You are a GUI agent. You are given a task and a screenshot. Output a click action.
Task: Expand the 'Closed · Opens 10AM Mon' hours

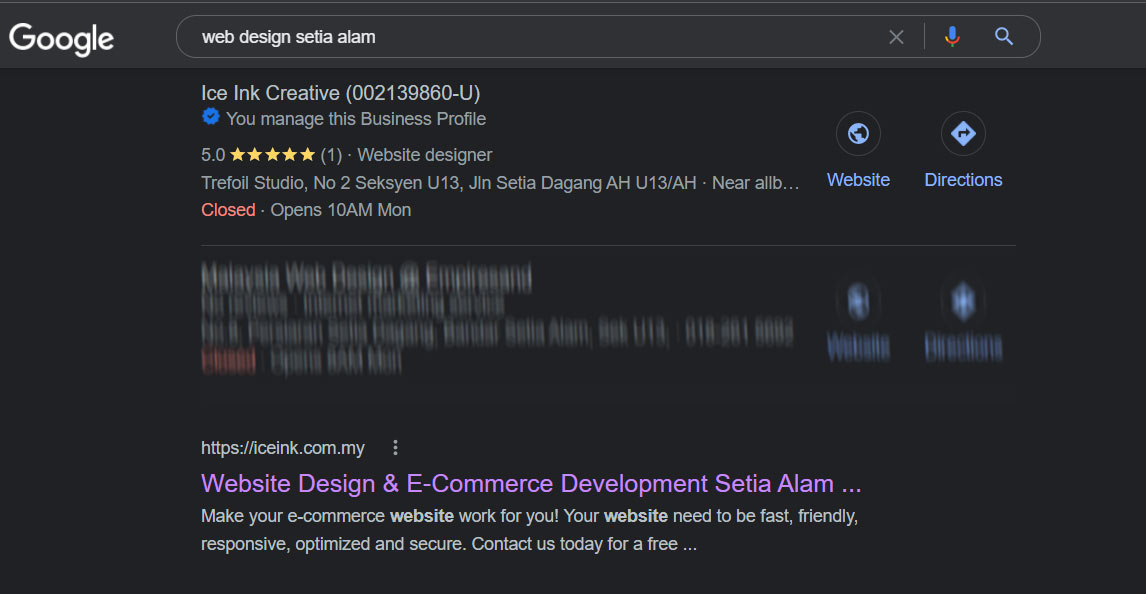tap(306, 210)
